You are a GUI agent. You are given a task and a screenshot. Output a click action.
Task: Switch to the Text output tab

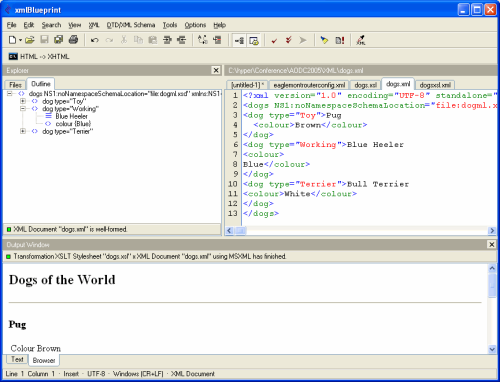click(x=17, y=359)
